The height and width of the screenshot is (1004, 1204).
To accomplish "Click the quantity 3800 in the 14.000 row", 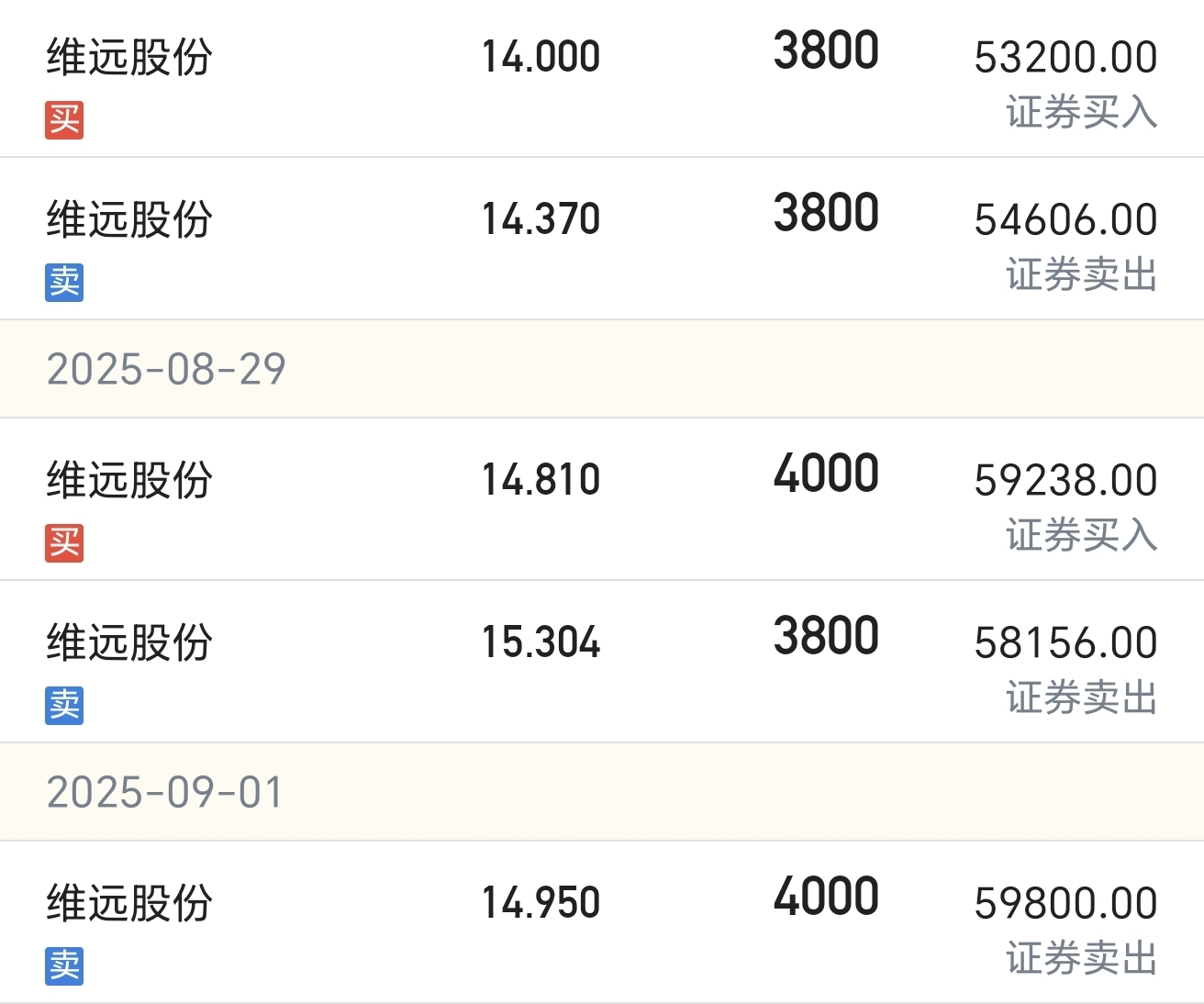I will 826,50.
